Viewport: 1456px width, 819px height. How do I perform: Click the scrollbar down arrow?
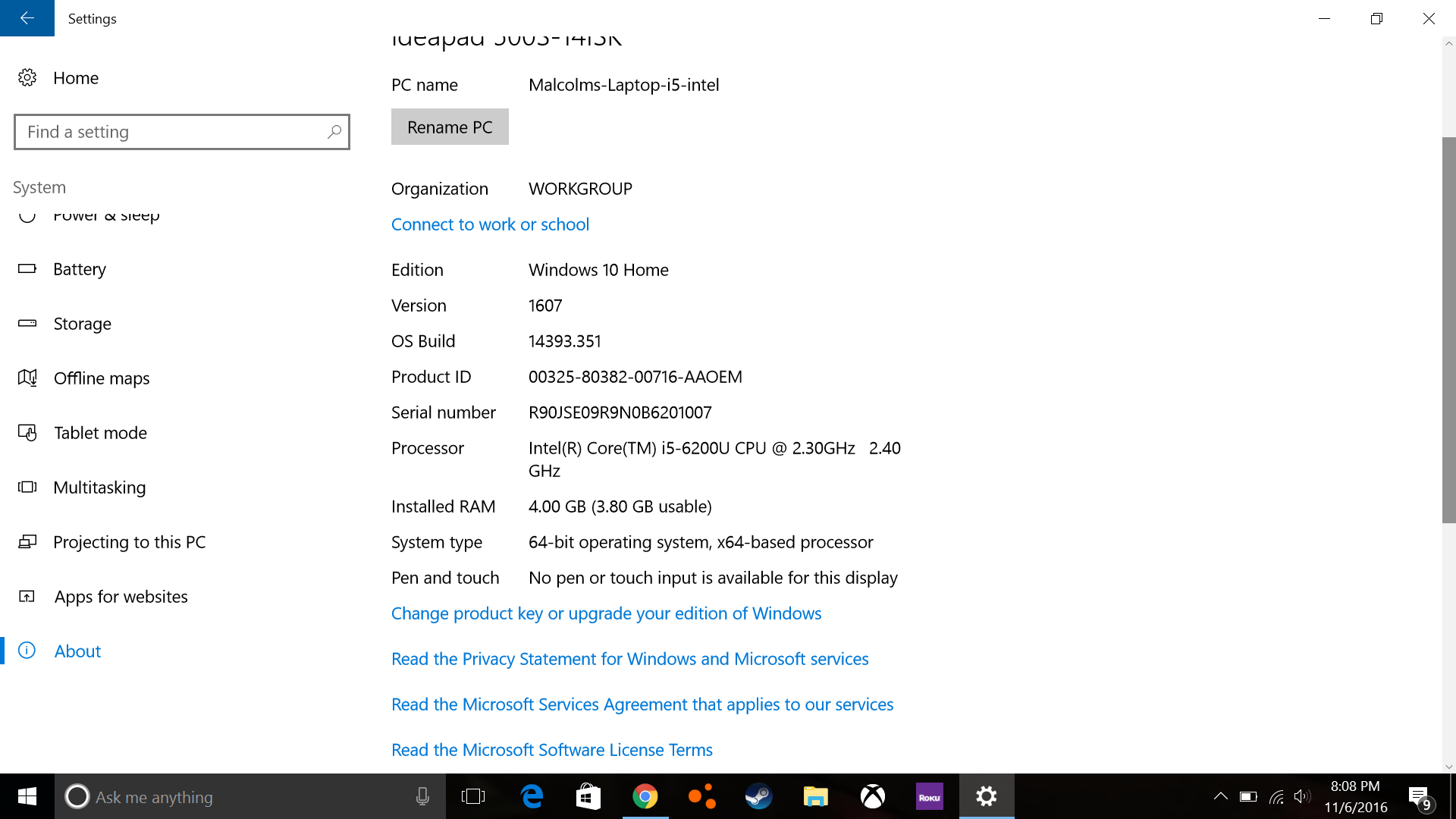[x=1448, y=767]
